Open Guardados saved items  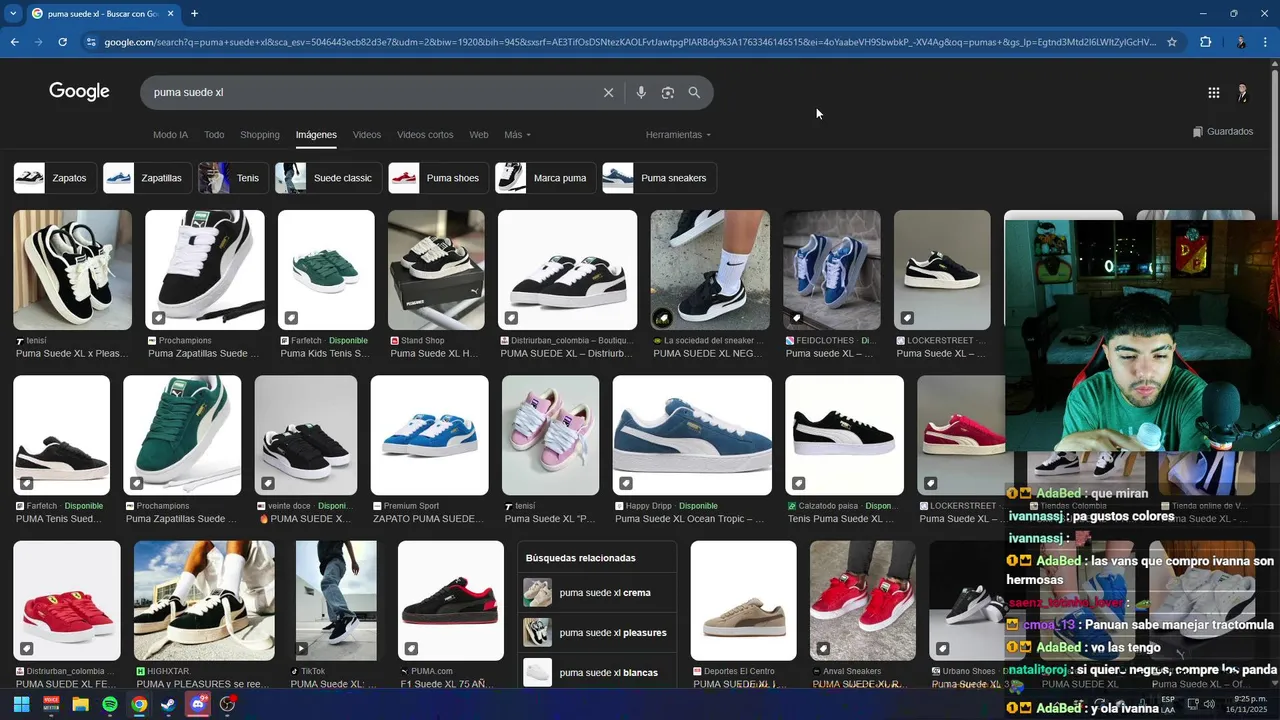[1223, 132]
